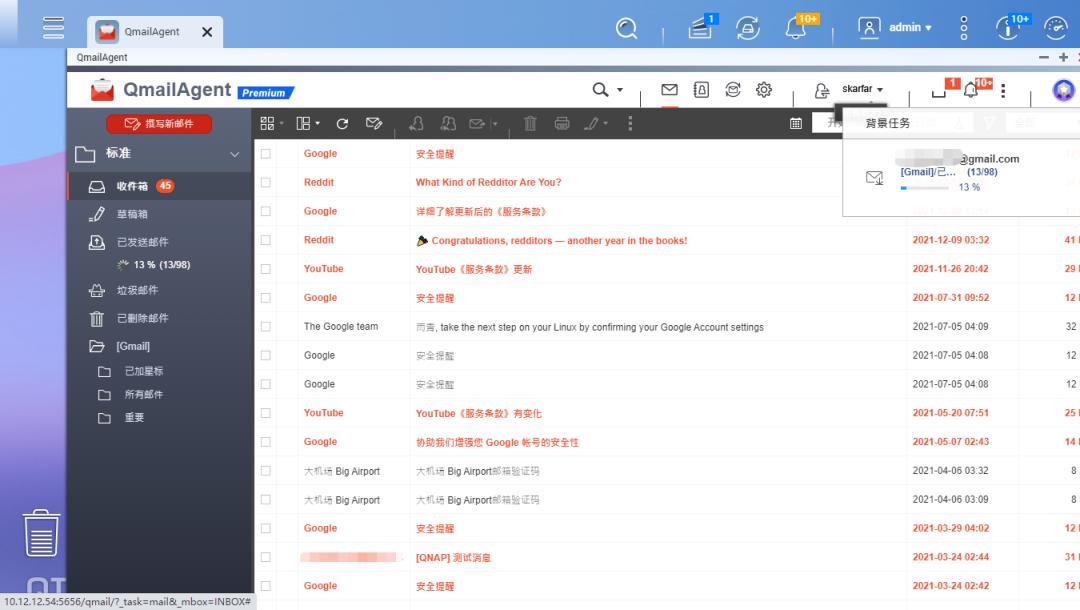
Task: Check the Reddit email's checkbox
Action: pos(265,182)
